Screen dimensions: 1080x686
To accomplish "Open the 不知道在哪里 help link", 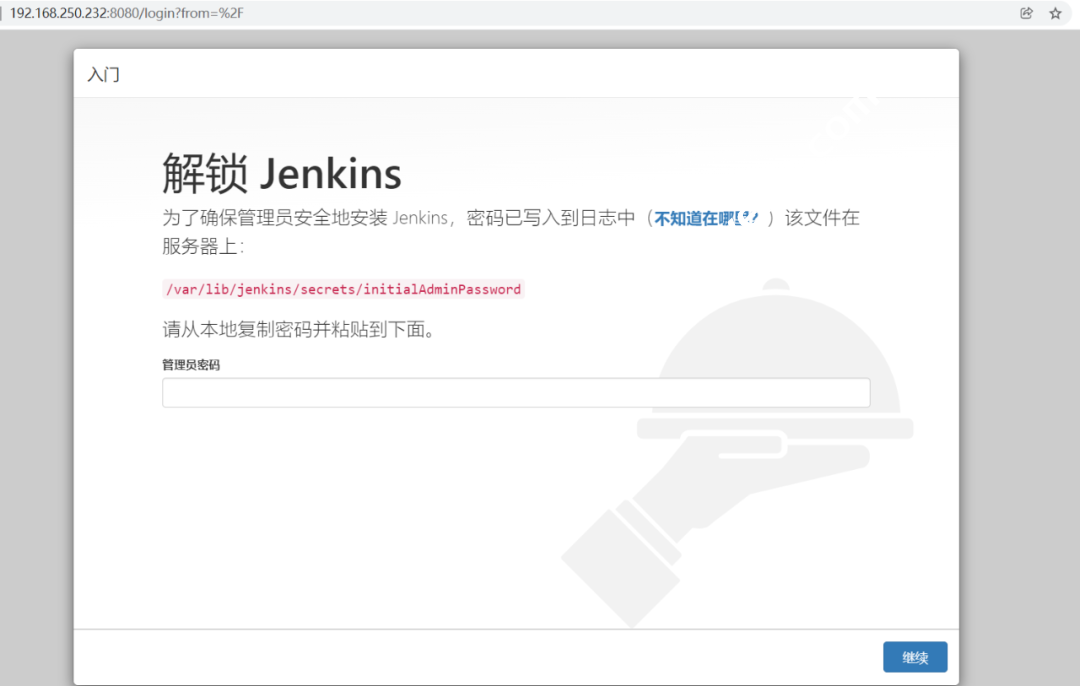I will pyautogui.click(x=707, y=218).
